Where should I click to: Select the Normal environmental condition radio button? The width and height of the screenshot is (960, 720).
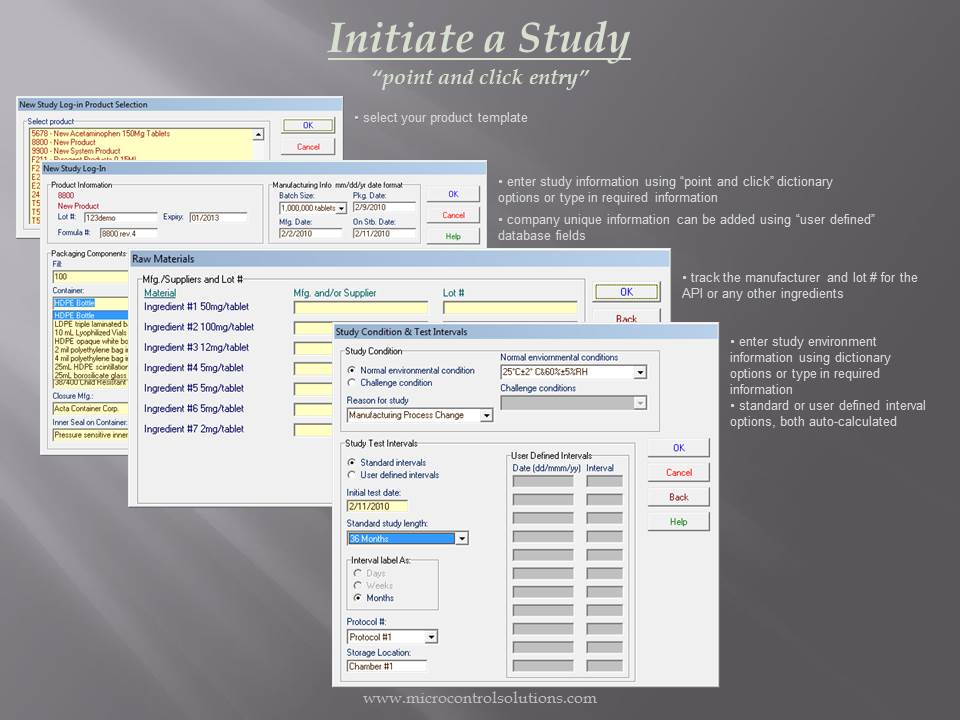tap(353, 370)
